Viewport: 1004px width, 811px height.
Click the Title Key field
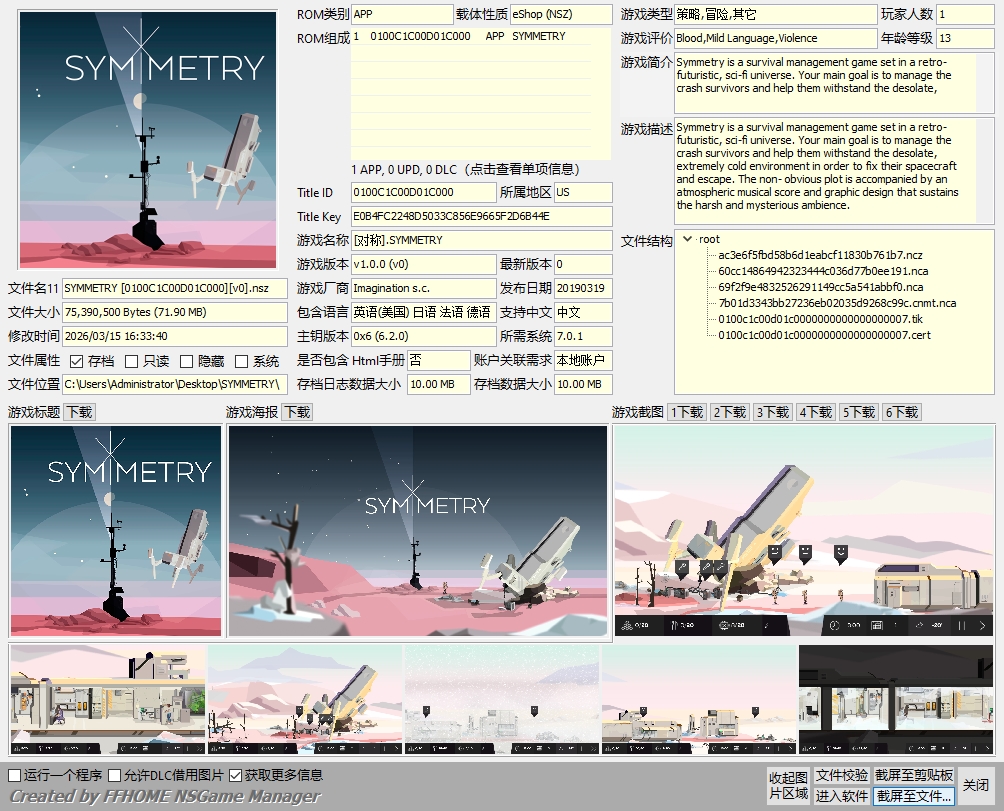pyautogui.click(x=480, y=217)
